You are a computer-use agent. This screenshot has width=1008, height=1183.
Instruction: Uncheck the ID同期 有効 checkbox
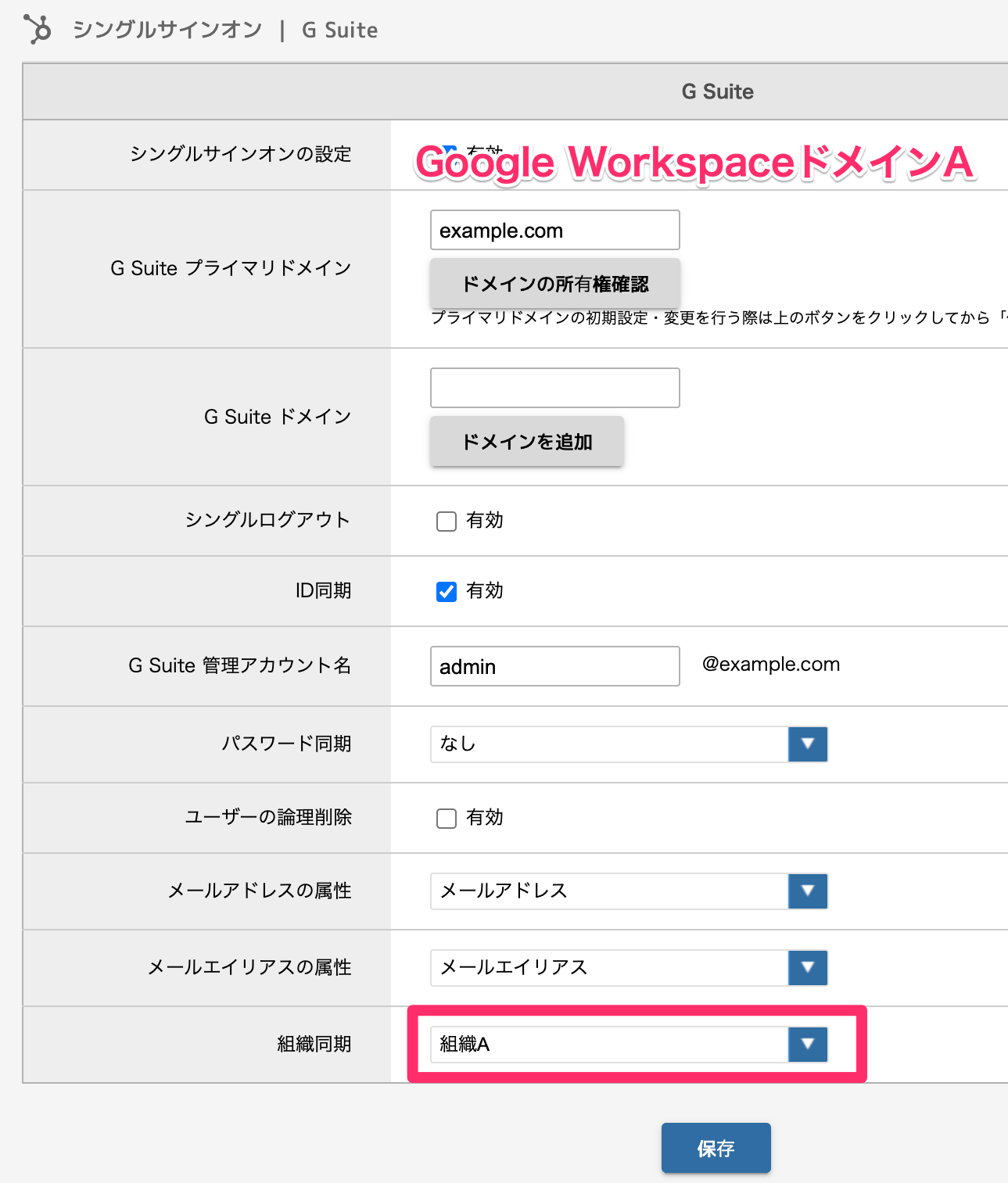[x=447, y=592]
